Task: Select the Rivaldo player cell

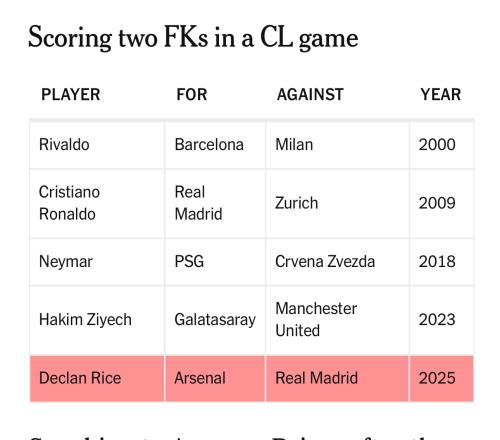Action: coord(97,145)
